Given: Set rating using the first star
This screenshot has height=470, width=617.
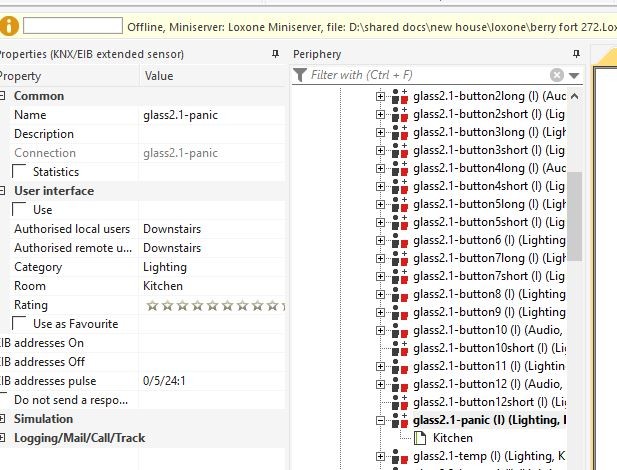Looking at the screenshot, I should point(152,306).
